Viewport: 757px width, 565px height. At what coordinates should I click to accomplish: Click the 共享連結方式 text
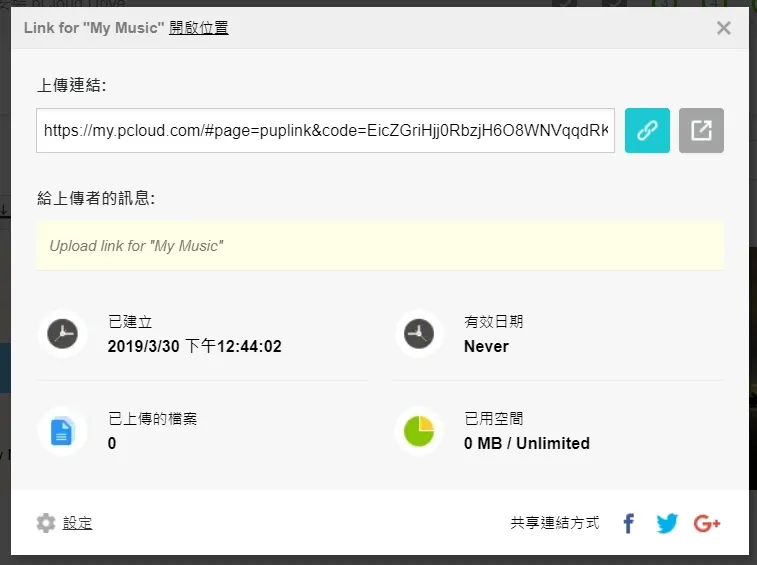coord(555,523)
